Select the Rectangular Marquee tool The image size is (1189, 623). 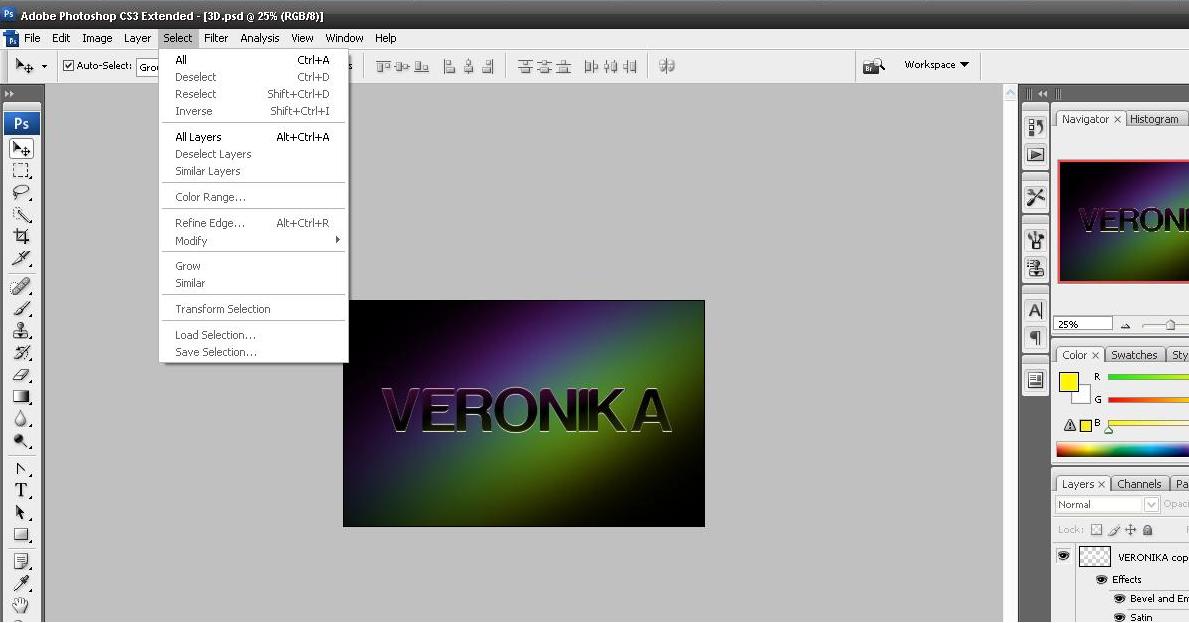21,171
